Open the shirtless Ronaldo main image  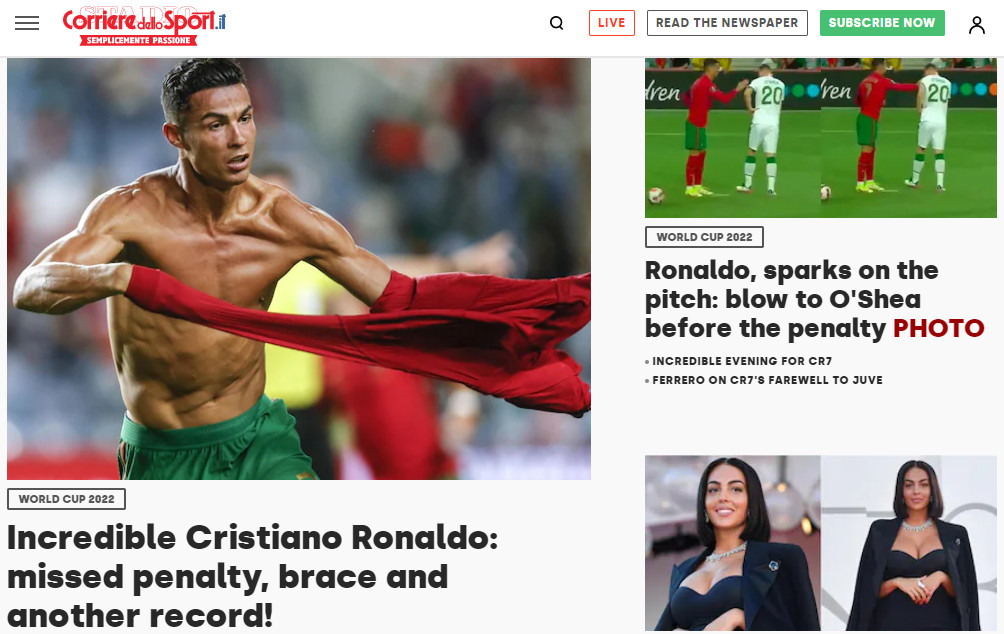point(299,269)
